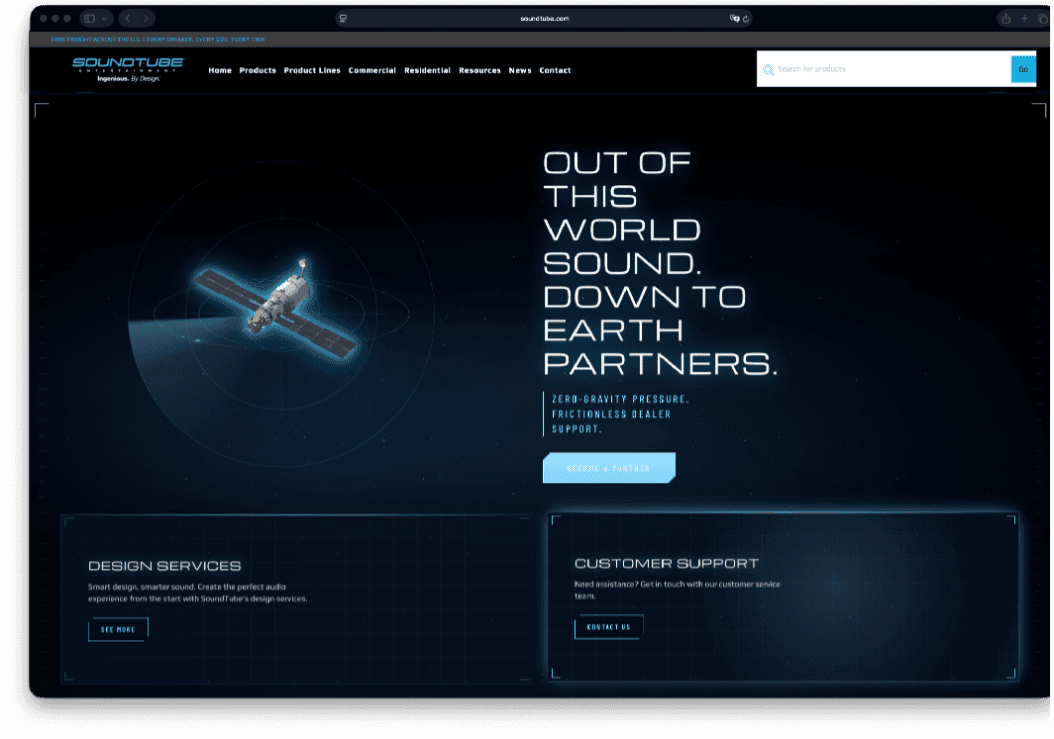
Task: Click the search magnifier icon
Action: (x=768, y=69)
